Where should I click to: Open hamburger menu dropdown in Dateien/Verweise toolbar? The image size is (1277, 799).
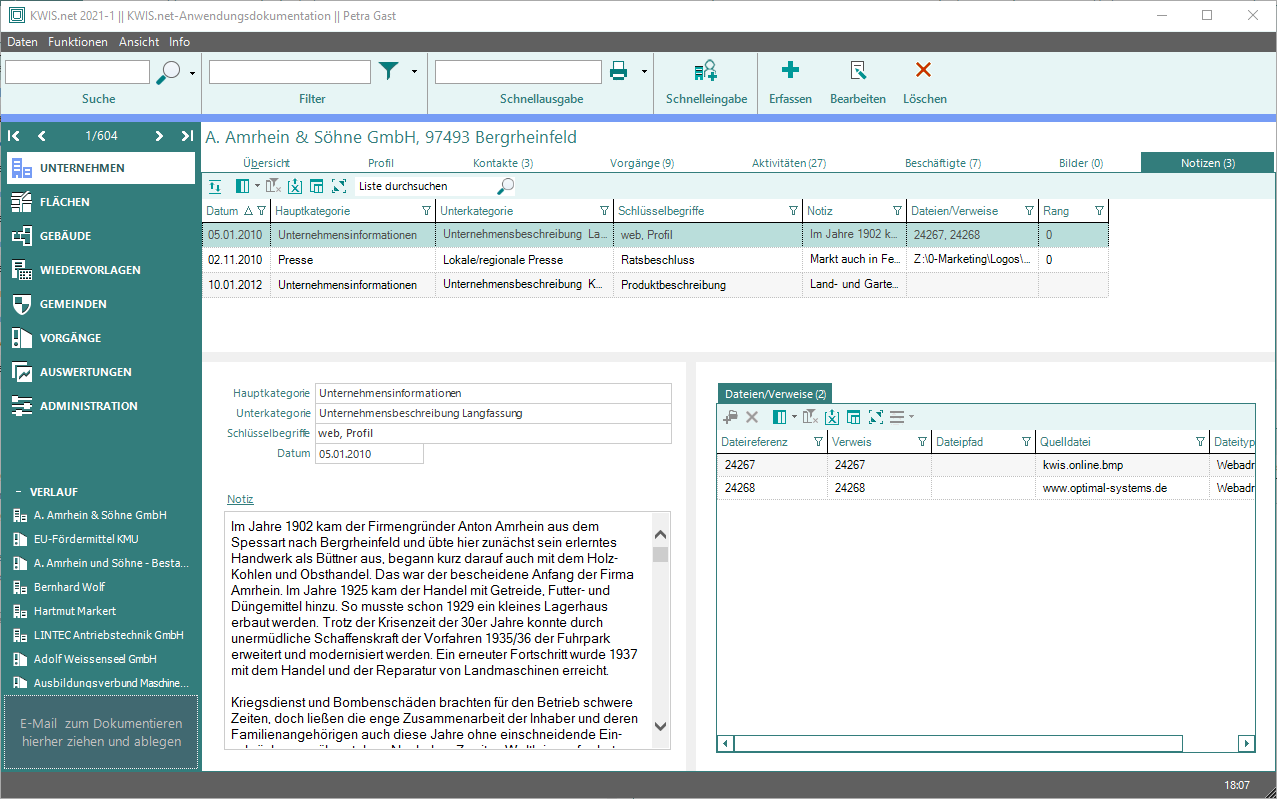coord(911,417)
